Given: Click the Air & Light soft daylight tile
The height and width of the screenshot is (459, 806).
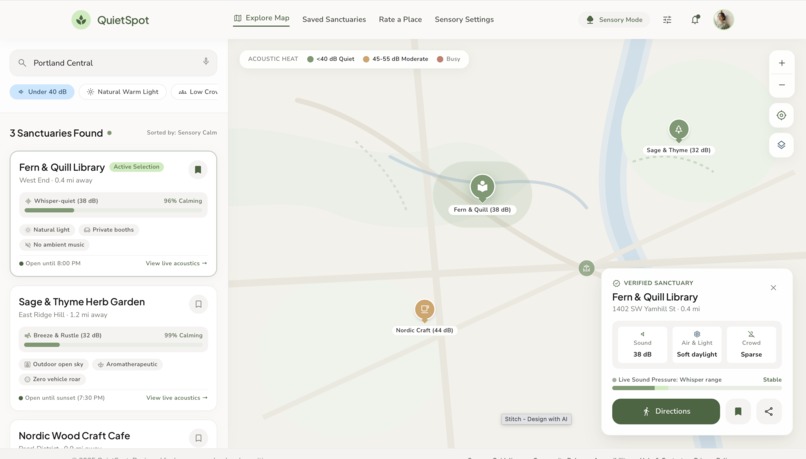Looking at the screenshot, I should pos(697,344).
